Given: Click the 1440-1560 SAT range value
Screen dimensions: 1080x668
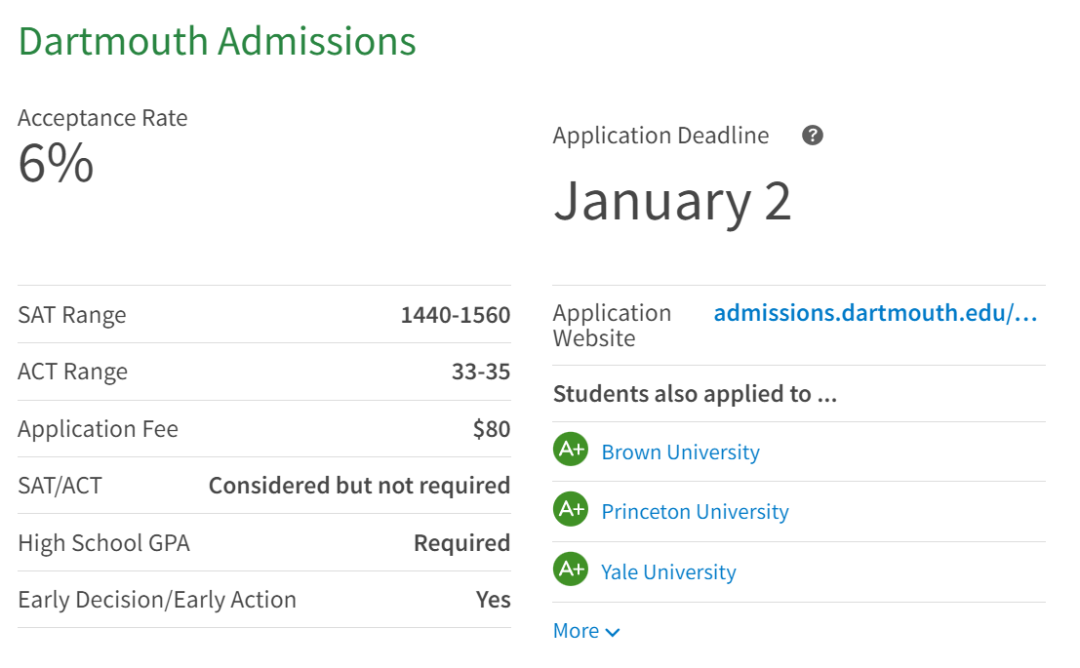Looking at the screenshot, I should (x=455, y=315).
